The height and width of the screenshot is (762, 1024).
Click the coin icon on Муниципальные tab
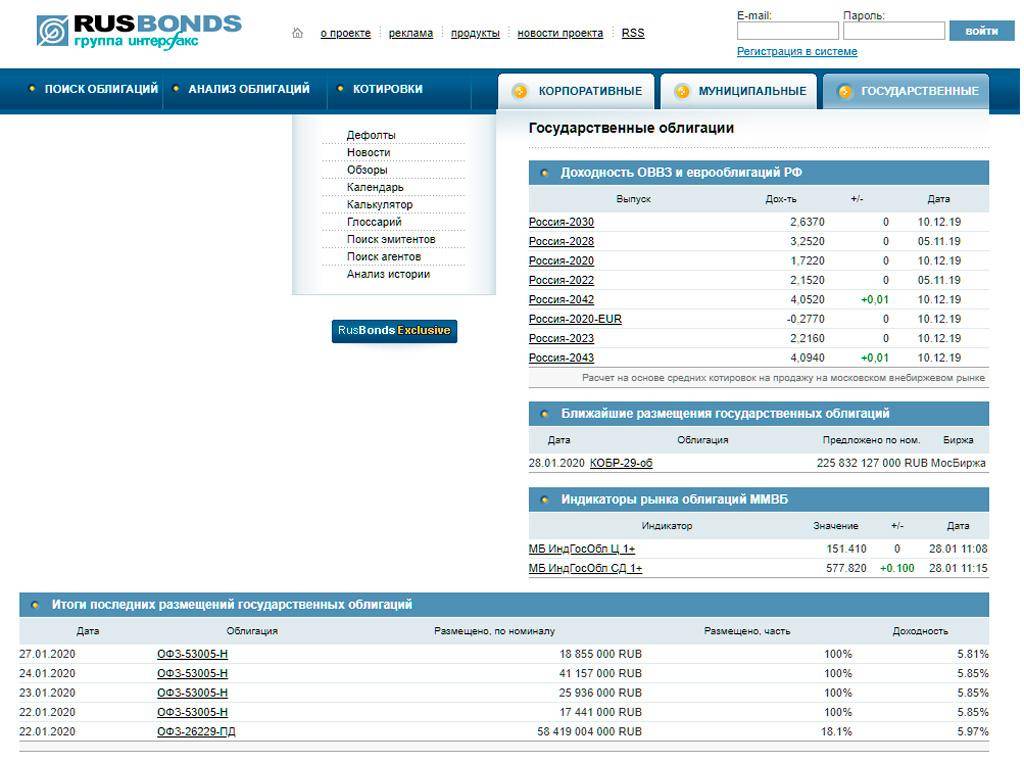click(682, 92)
